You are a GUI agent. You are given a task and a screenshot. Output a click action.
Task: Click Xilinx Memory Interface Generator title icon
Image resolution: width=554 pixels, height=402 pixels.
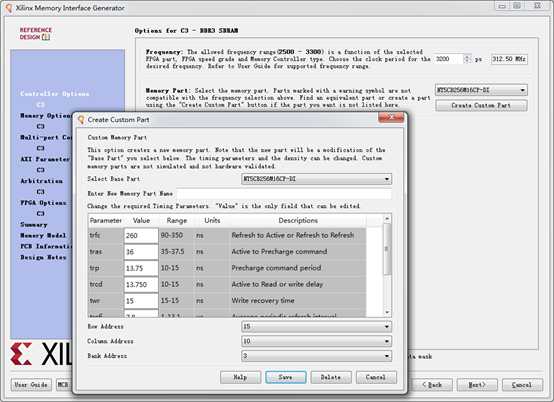[9, 8]
